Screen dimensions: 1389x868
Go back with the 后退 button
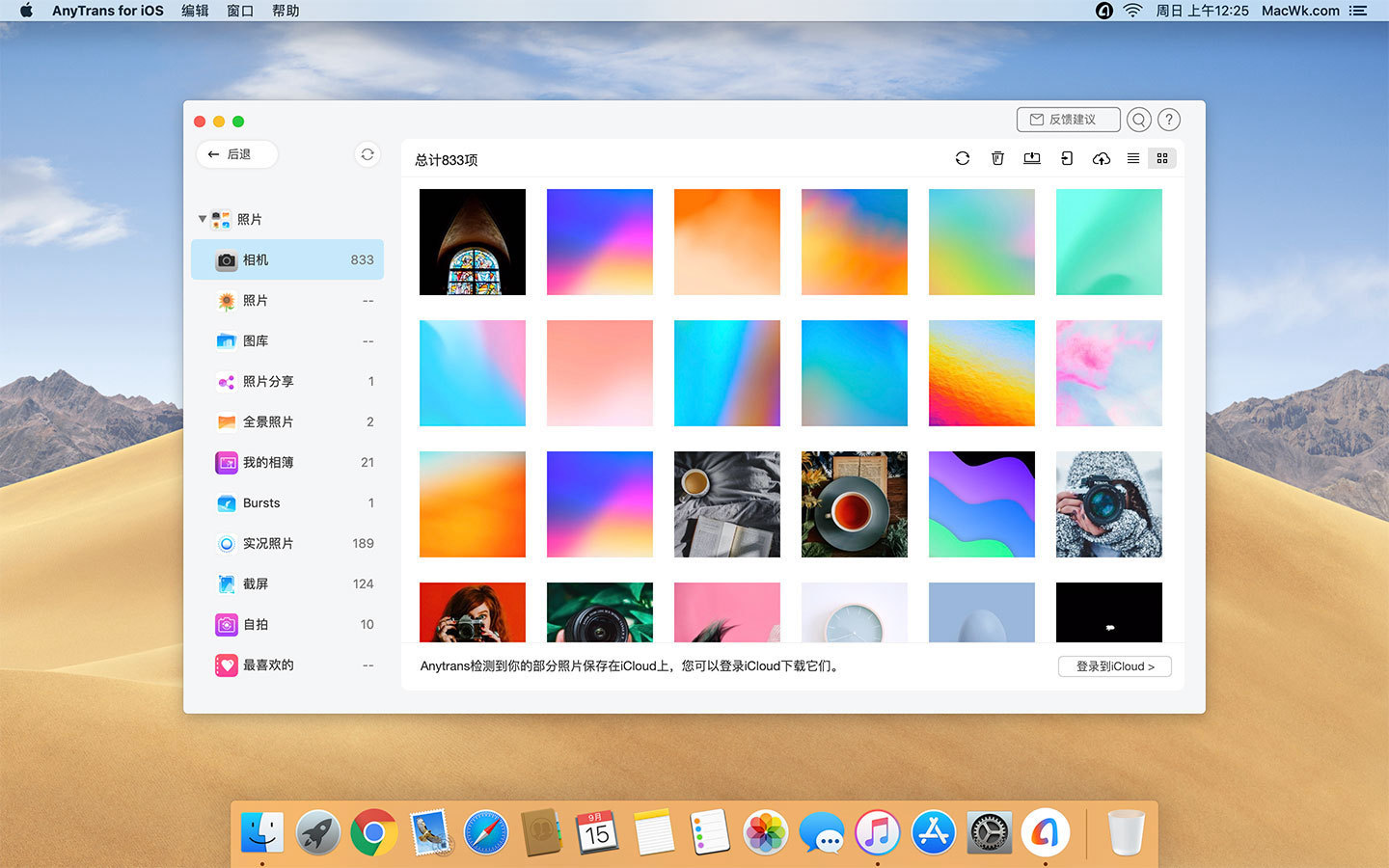tap(237, 154)
